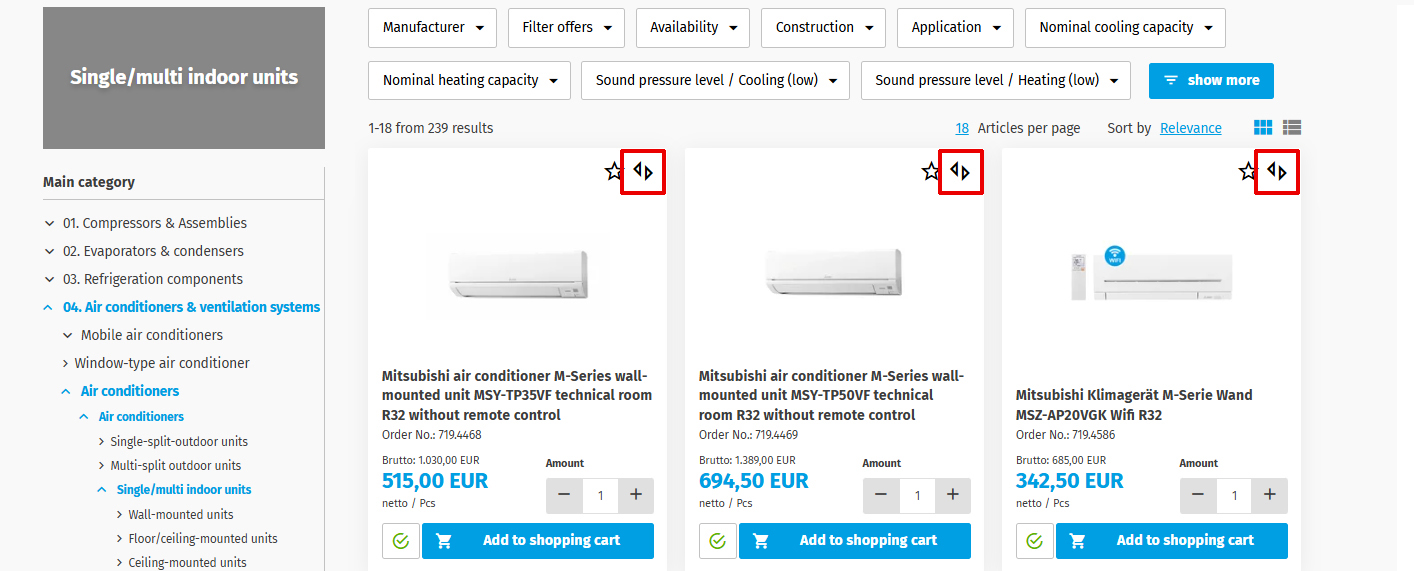This screenshot has width=1414, height=571.
Task: Star the MSY-TP35VF air conditioner
Action: coord(613,172)
